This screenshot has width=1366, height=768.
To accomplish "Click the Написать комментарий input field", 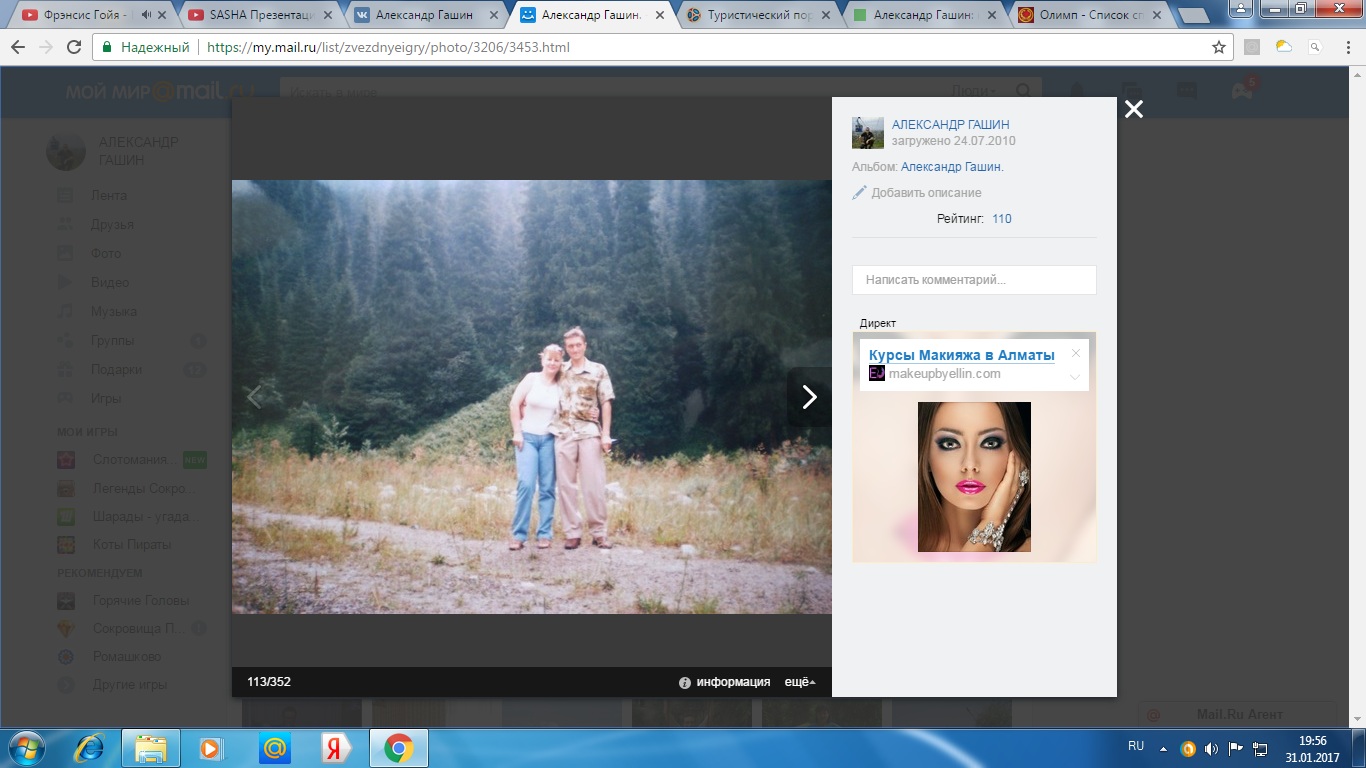I will (974, 280).
